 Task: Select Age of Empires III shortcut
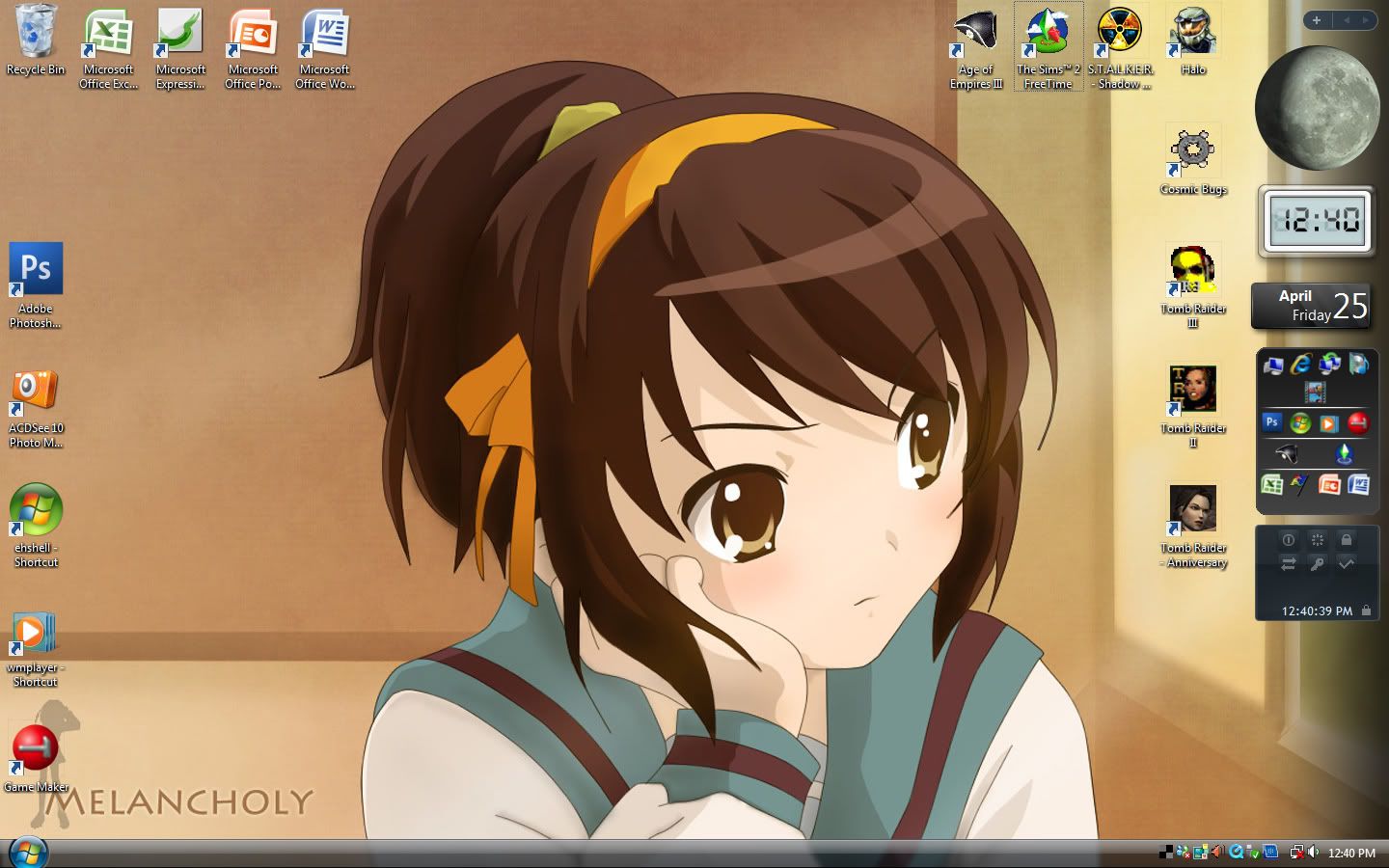[x=976, y=48]
